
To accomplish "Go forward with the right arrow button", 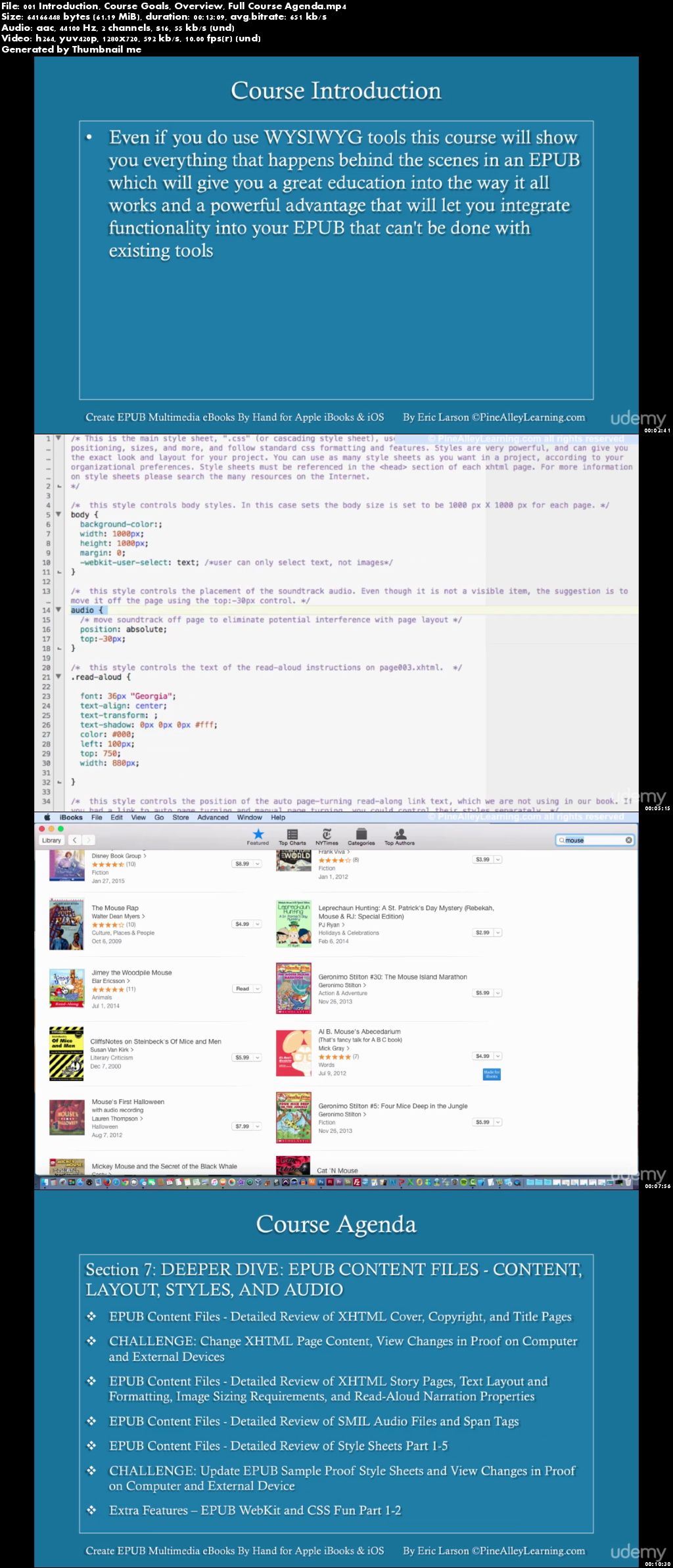I will (x=88, y=840).
